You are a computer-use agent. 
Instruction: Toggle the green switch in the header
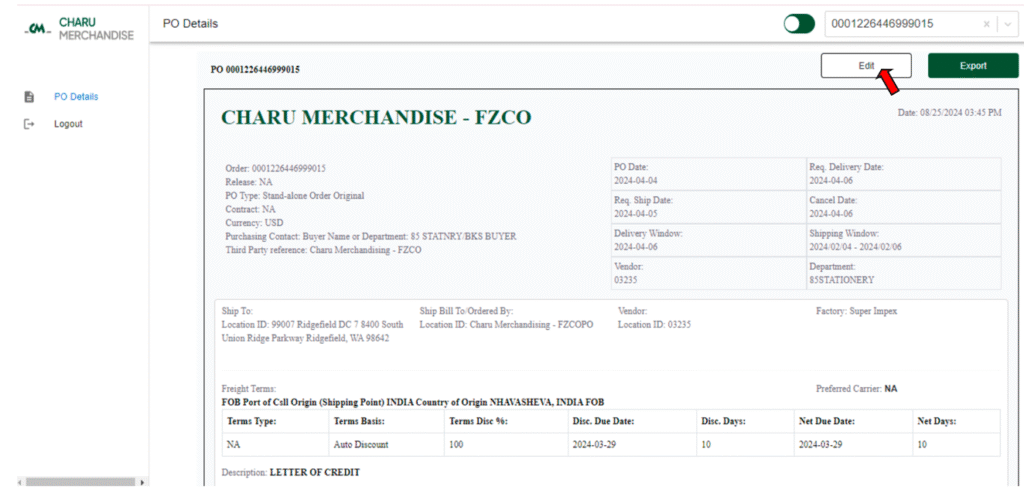[799, 24]
